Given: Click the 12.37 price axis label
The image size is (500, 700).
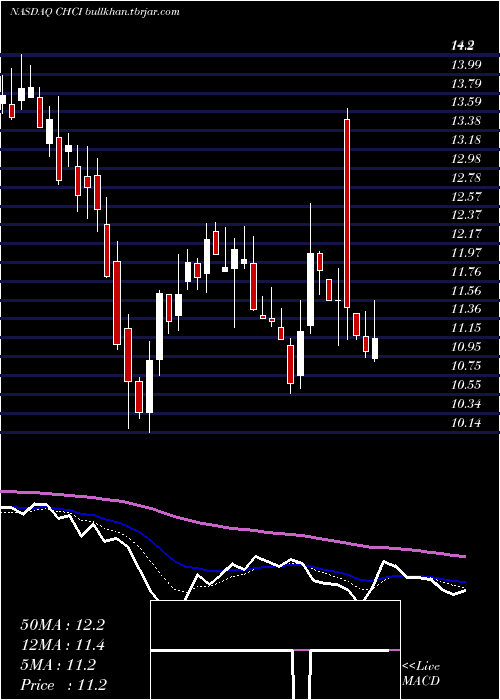Looking at the screenshot, I should (466, 215).
